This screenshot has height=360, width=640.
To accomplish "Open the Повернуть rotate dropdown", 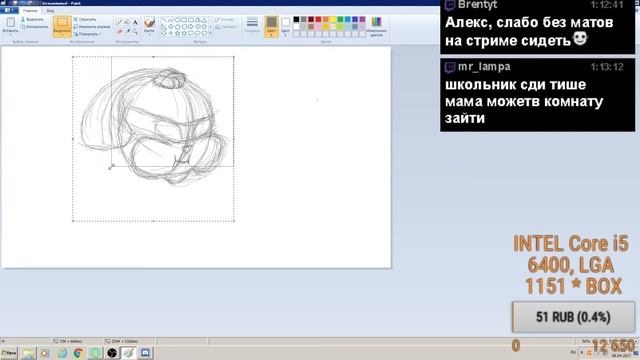I will tap(88, 34).
